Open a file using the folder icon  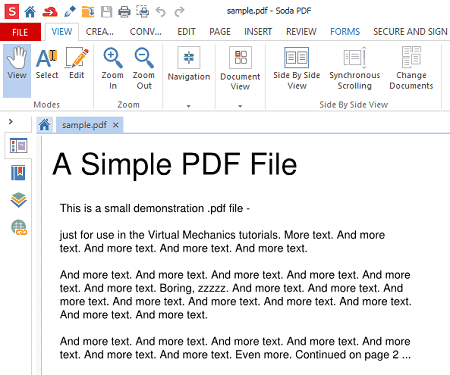[x=88, y=12]
